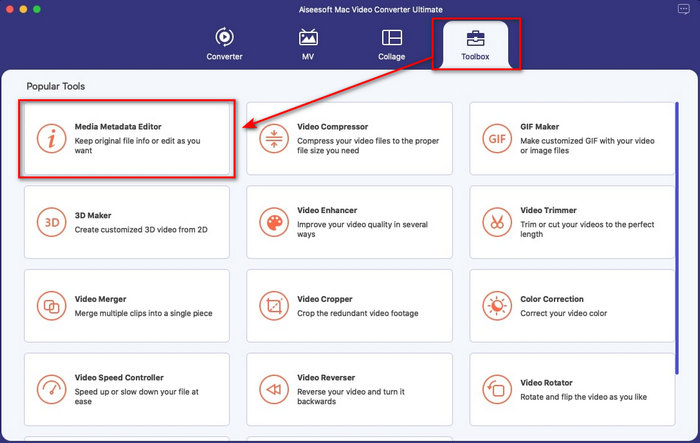700x443 pixels.
Task: Click the 3D Maker icon
Action: click(51, 222)
